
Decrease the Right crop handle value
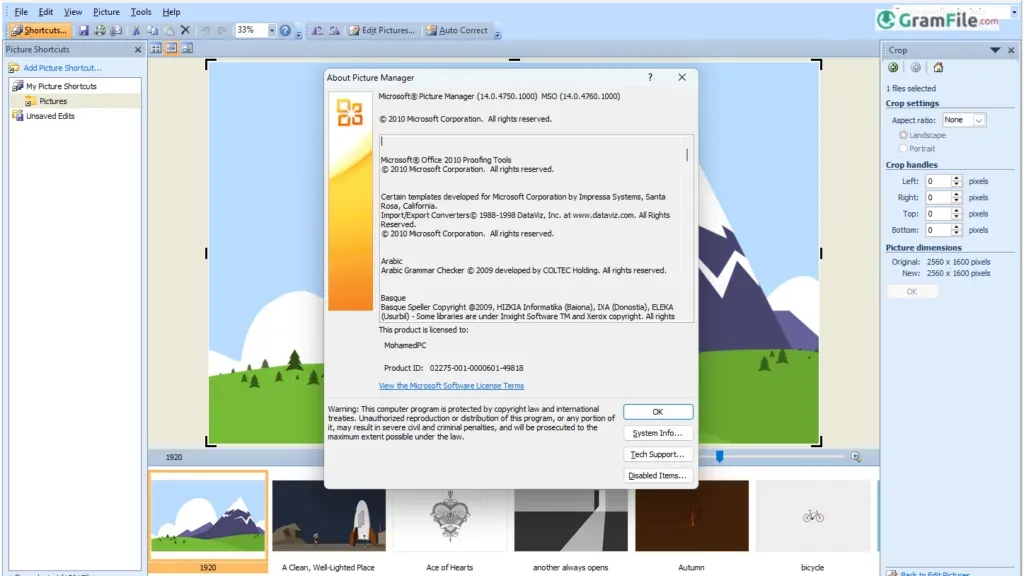coord(956,200)
